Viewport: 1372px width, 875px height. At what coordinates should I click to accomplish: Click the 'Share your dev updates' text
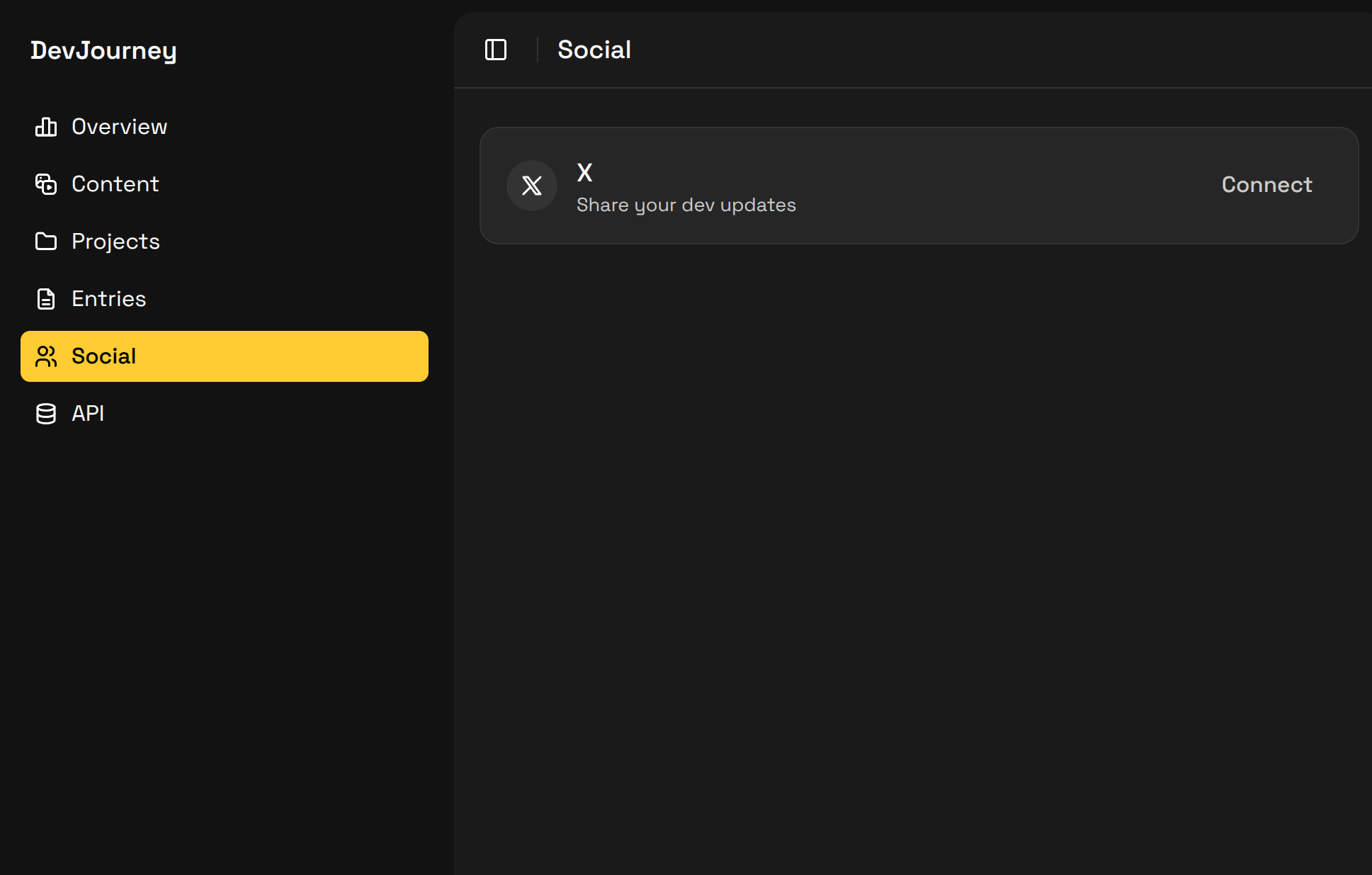pyautogui.click(x=686, y=205)
